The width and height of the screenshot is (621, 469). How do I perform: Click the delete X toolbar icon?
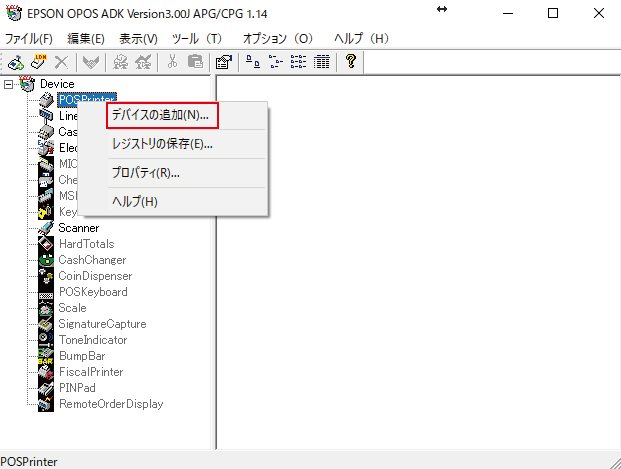[61, 62]
